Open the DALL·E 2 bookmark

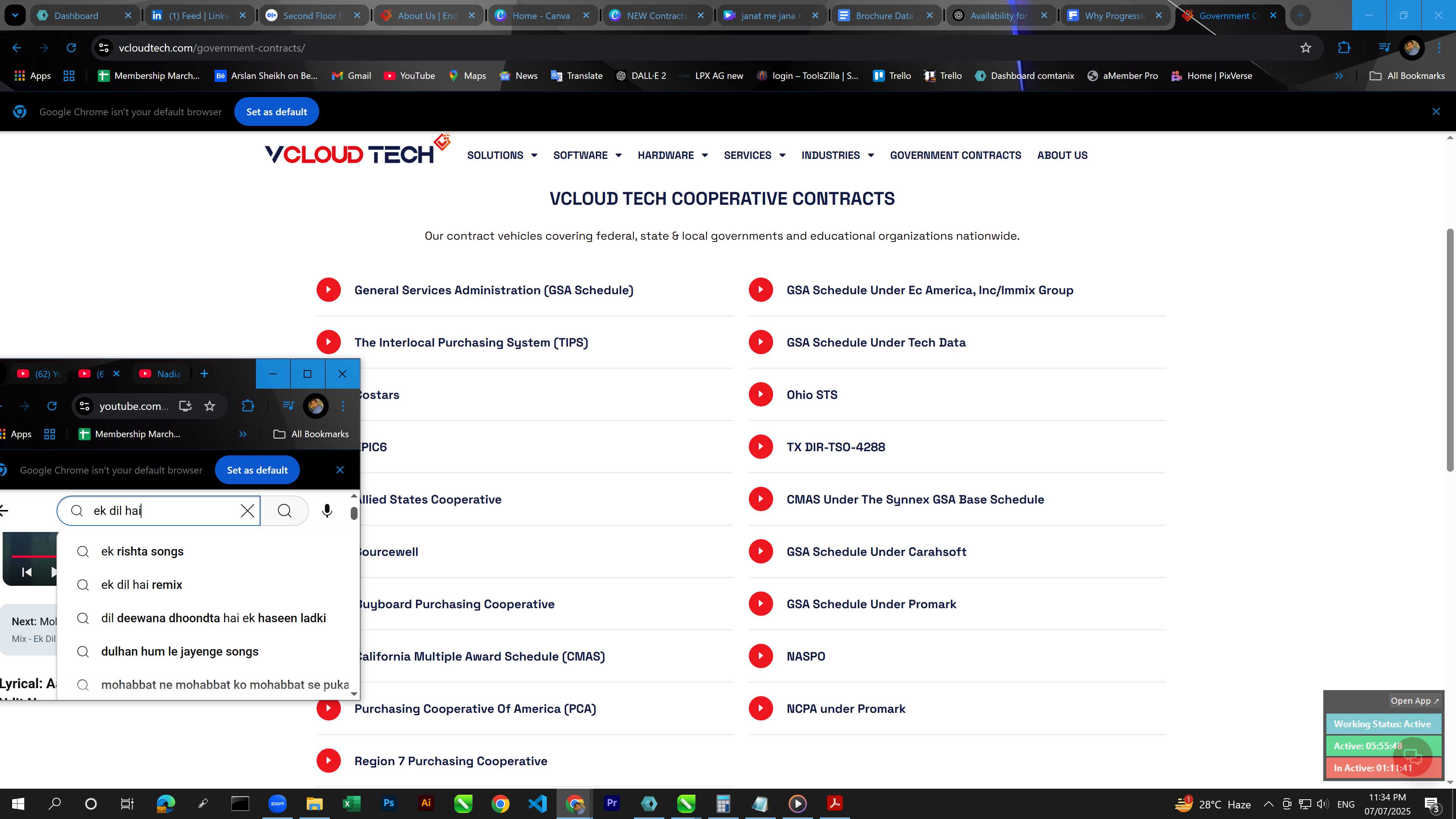coord(641,76)
